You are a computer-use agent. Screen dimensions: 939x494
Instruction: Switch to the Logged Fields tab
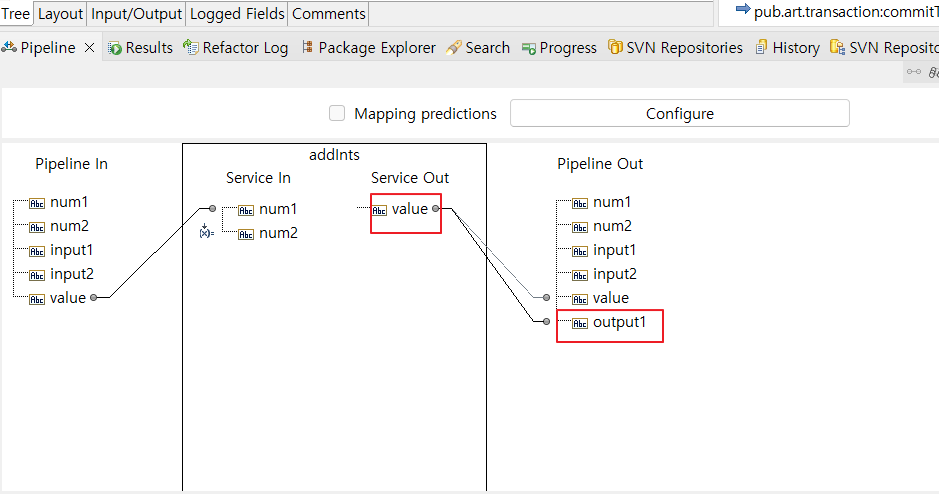[x=237, y=14]
